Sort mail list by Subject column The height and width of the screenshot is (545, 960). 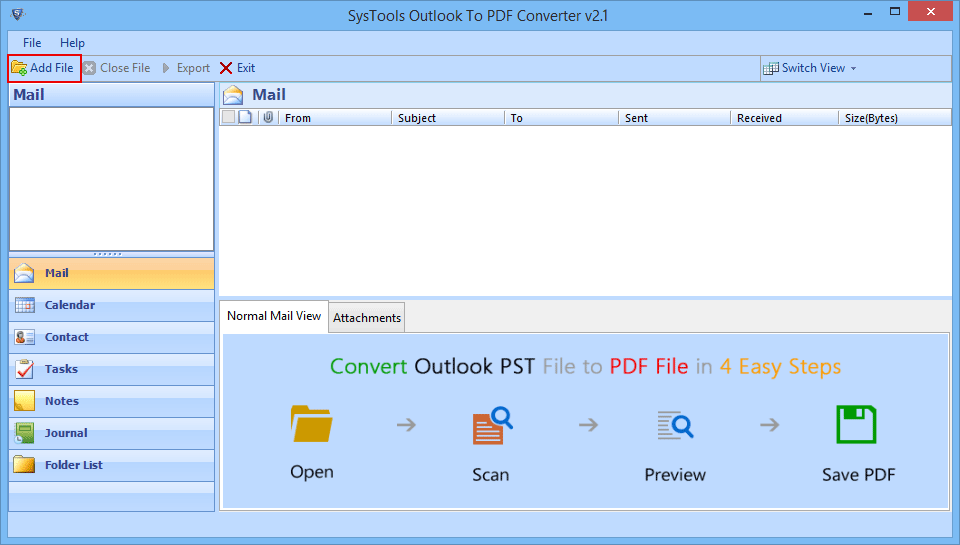pyautogui.click(x=448, y=118)
